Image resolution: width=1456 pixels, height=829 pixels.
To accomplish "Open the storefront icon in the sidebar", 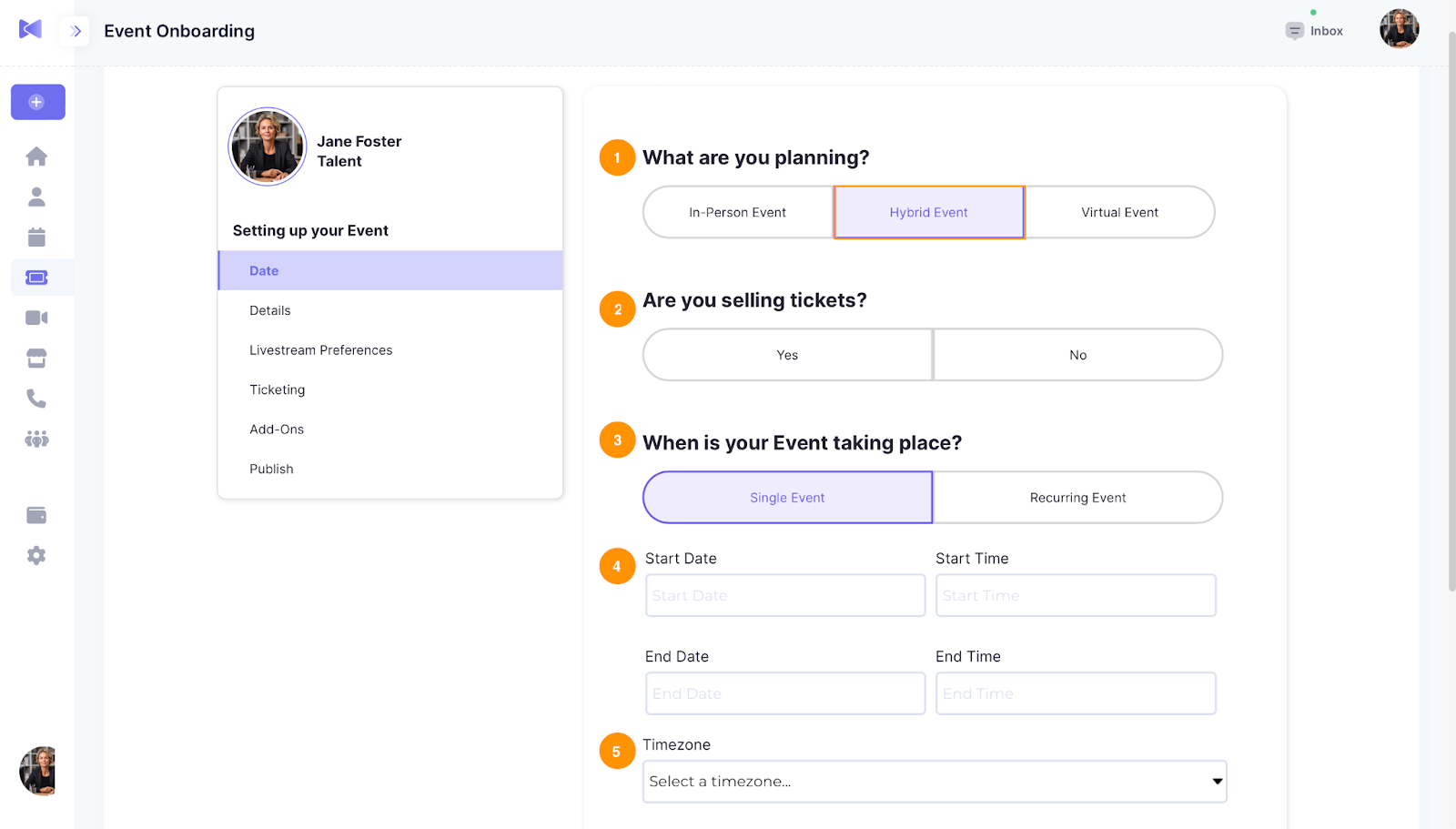I will pyautogui.click(x=36, y=359).
